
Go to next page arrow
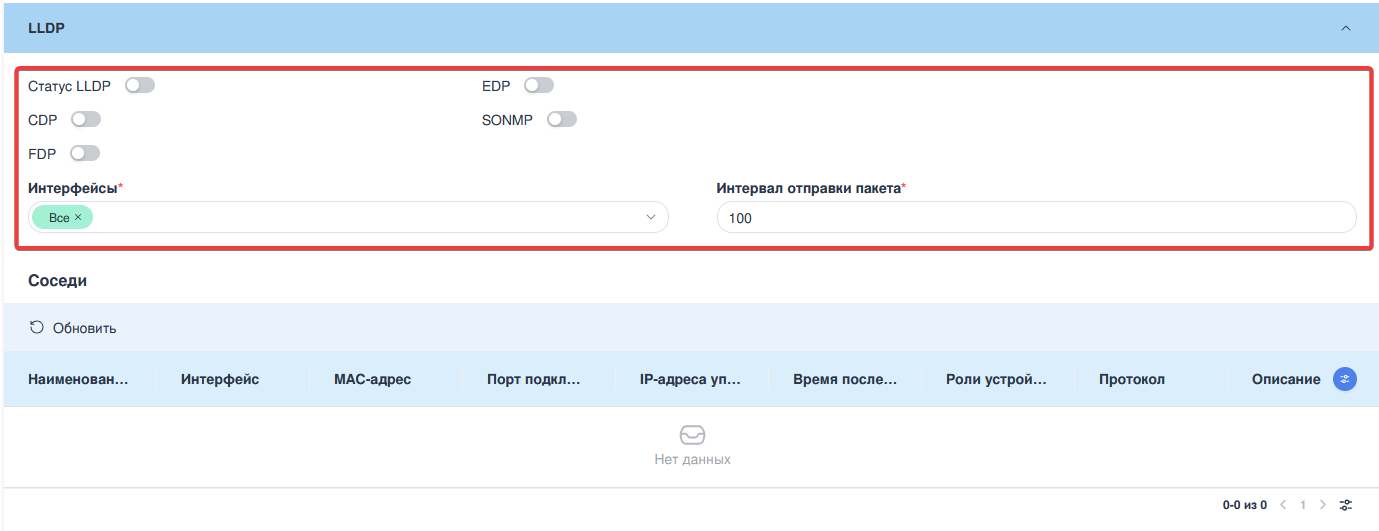tap(1323, 505)
